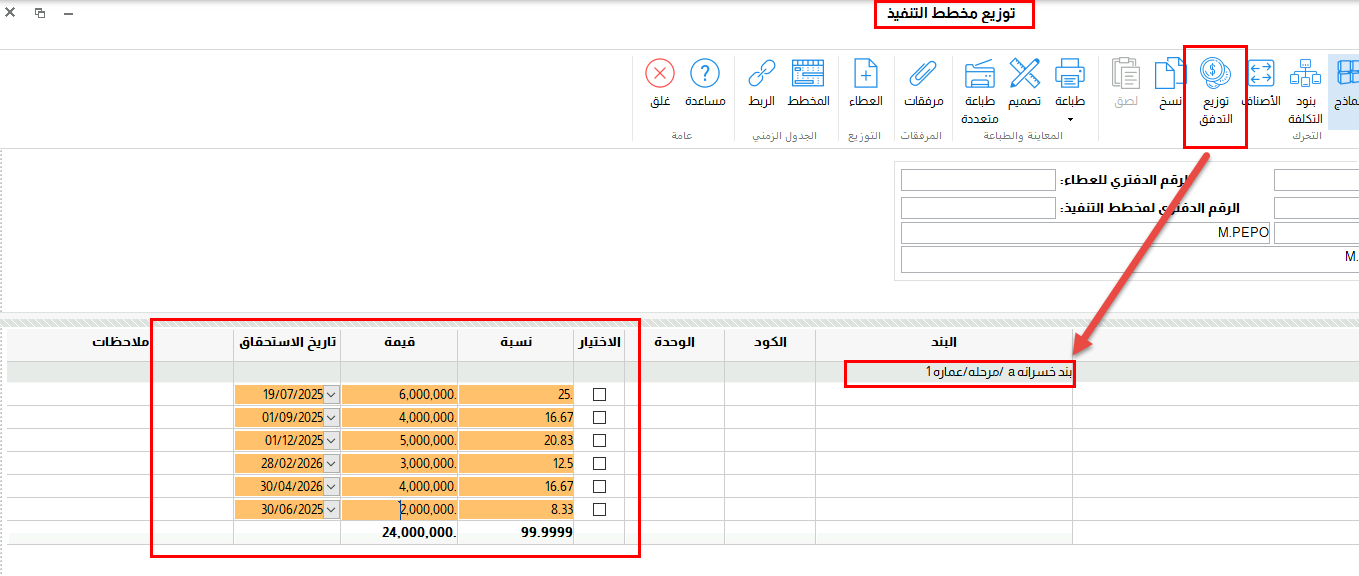Click the الأصناف toolbar item
The width and height of the screenshot is (1359, 576).
1261,82
